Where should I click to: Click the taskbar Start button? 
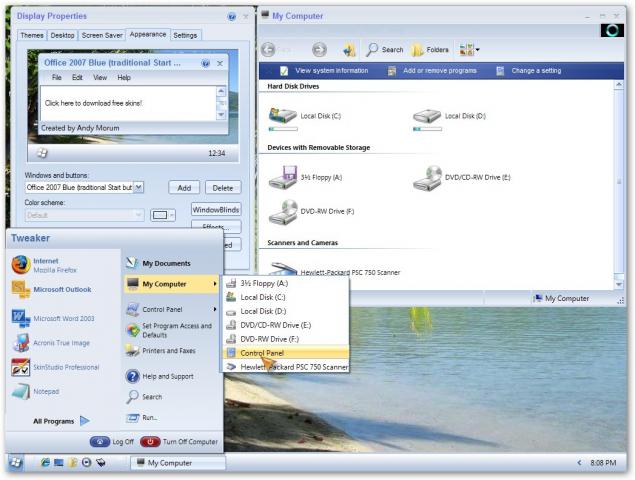15,463
